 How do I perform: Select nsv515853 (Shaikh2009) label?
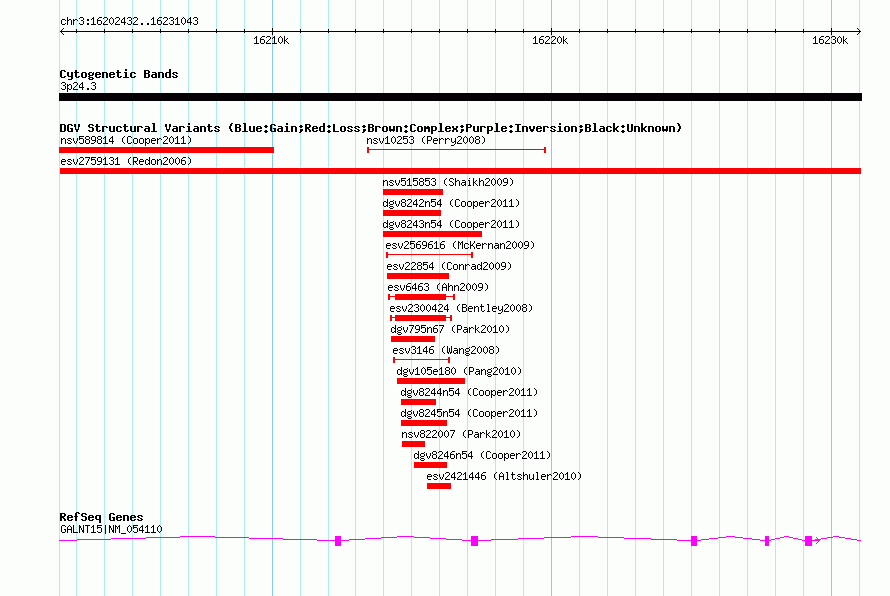tap(448, 182)
